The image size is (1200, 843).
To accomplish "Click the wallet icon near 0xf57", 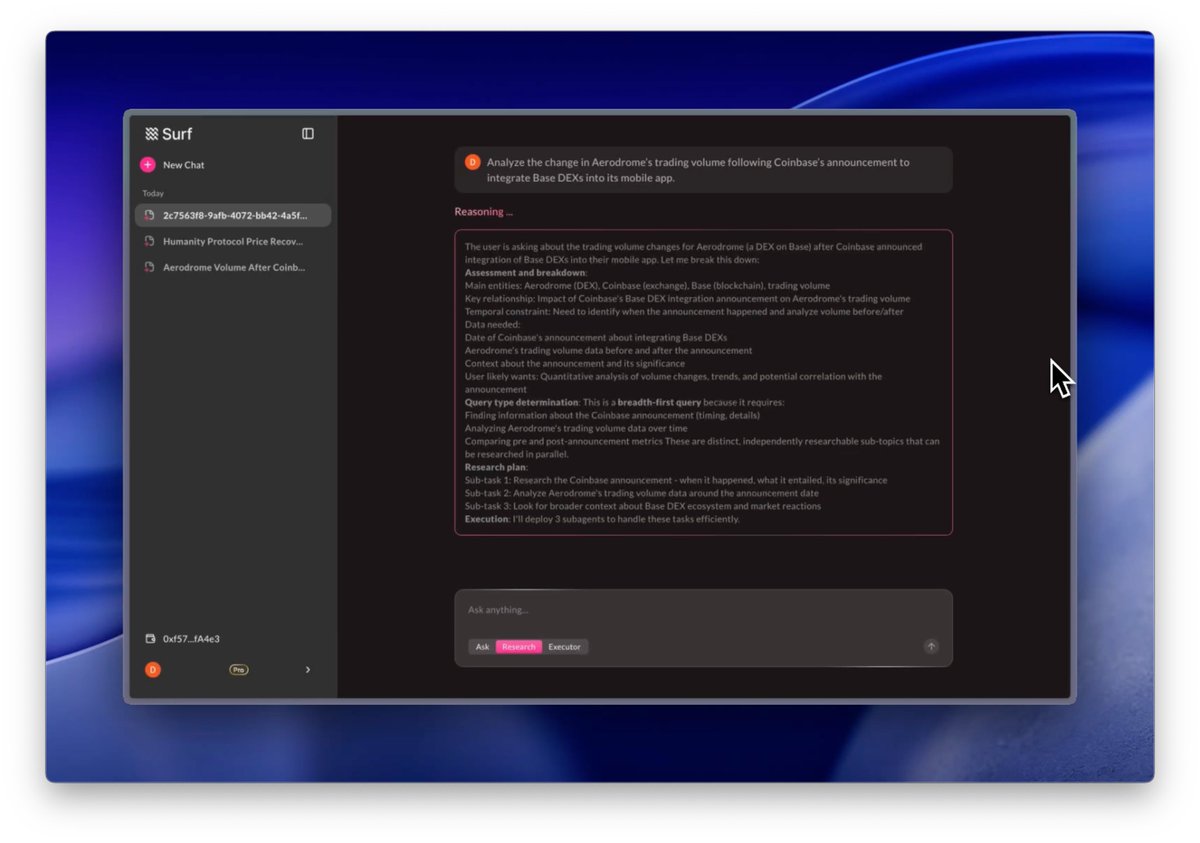I will tap(150, 638).
